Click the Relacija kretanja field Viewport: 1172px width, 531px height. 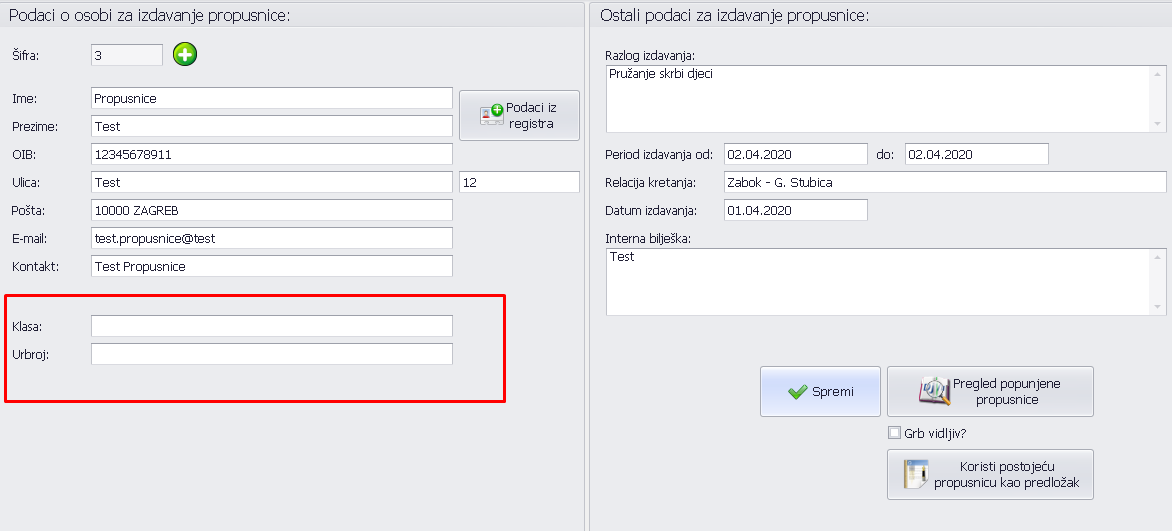coord(944,182)
